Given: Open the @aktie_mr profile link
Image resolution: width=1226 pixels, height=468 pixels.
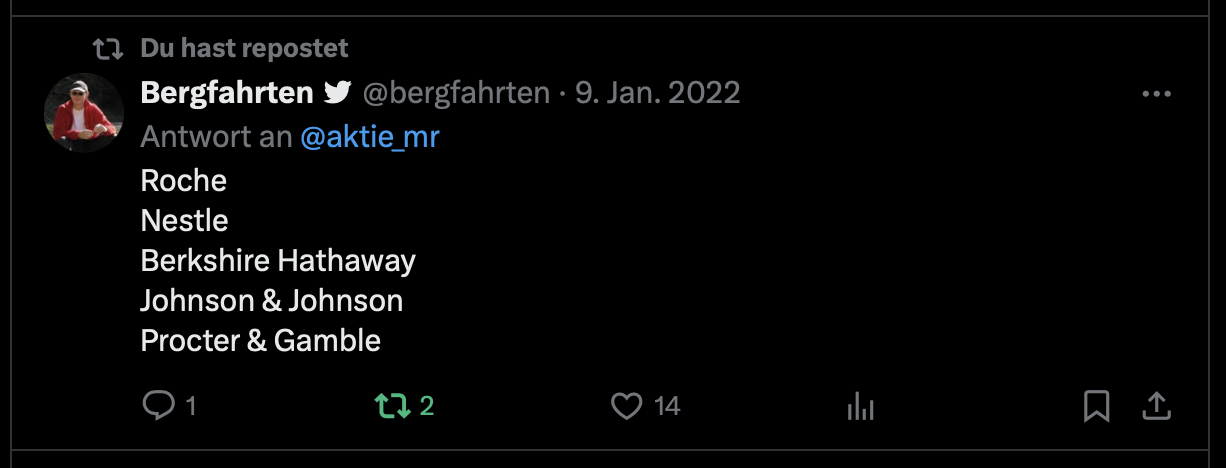Looking at the screenshot, I should [x=369, y=137].
